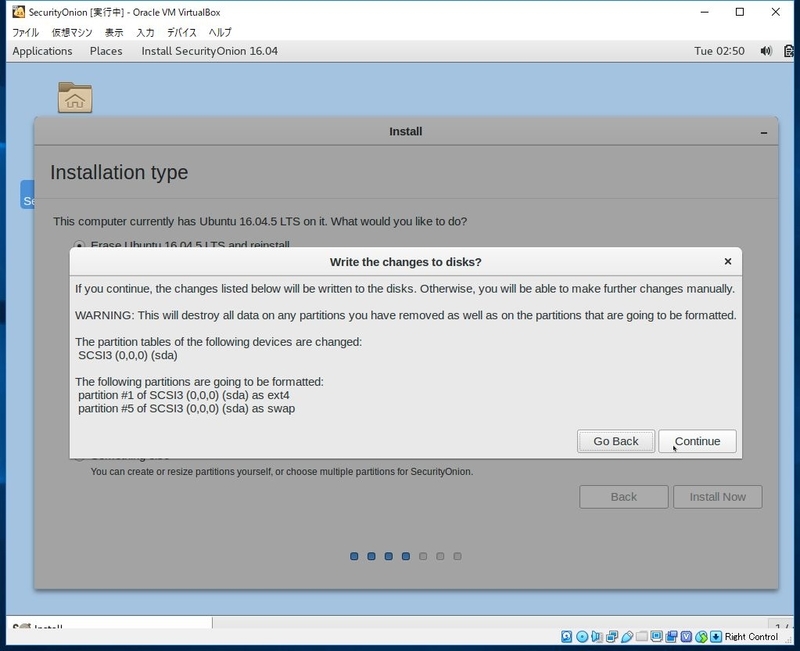Click the volume speaker icon in top panel

[766, 51]
